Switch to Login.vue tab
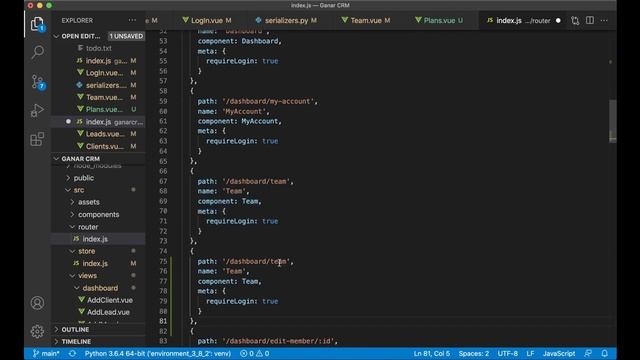The height and width of the screenshot is (360, 640). 207,20
